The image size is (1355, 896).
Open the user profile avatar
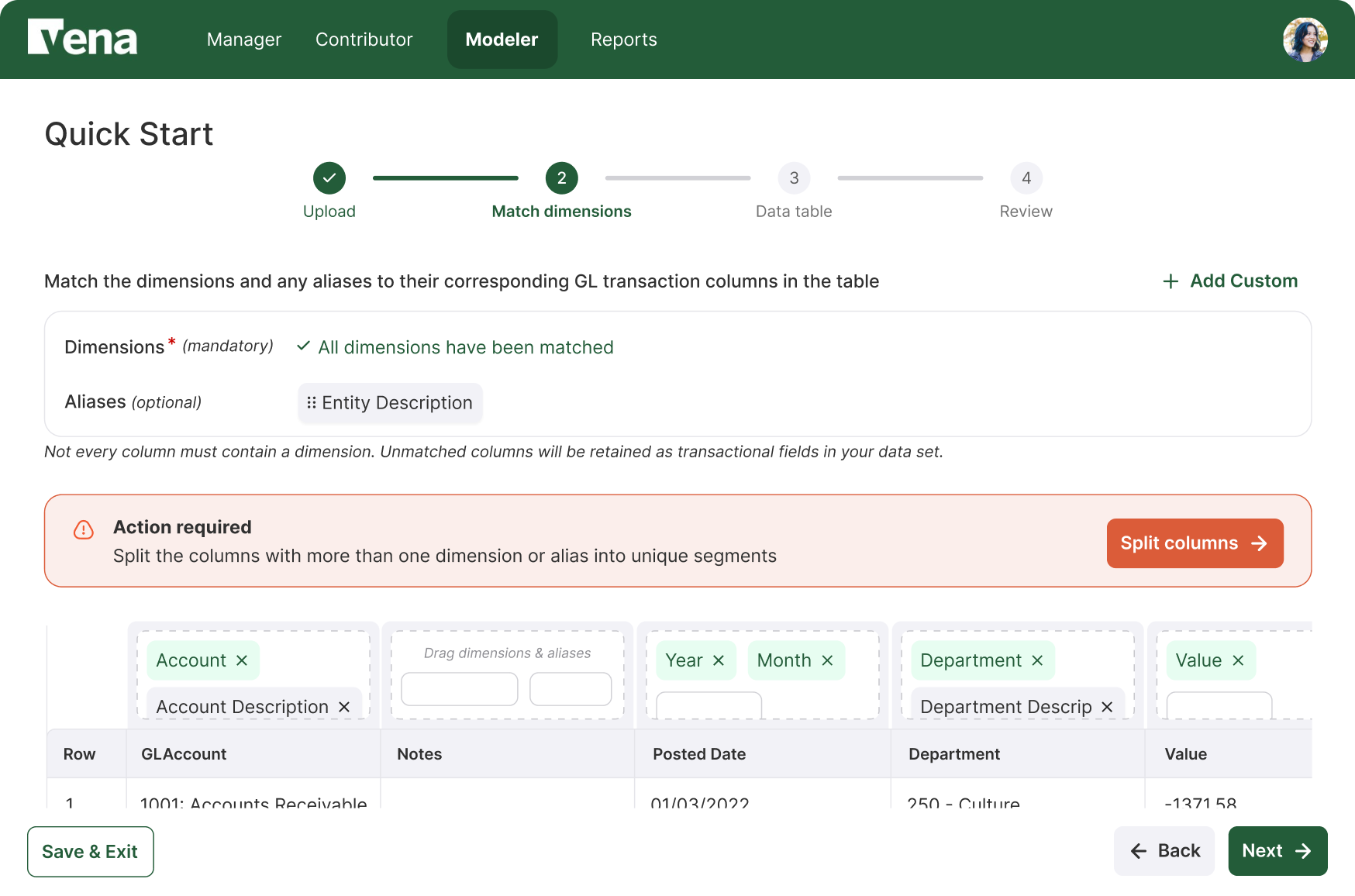[x=1305, y=40]
